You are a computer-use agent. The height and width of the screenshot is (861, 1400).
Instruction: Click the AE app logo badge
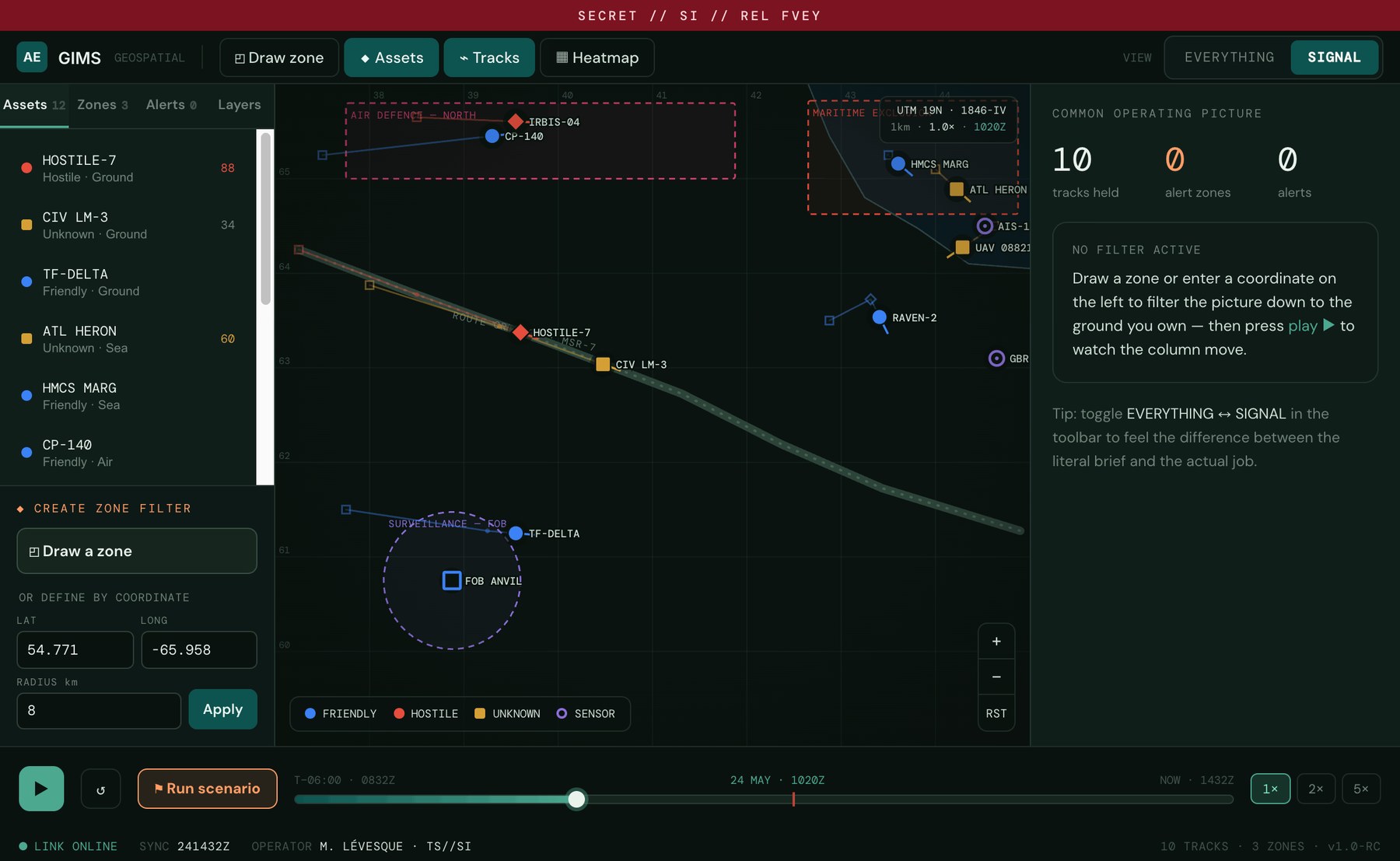click(x=32, y=57)
